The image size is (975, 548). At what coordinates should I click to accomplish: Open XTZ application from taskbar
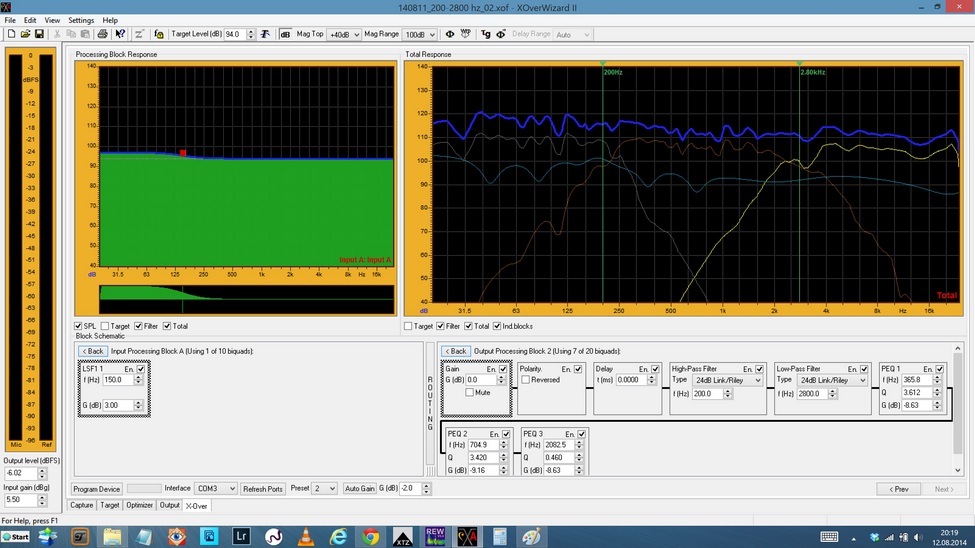402,536
